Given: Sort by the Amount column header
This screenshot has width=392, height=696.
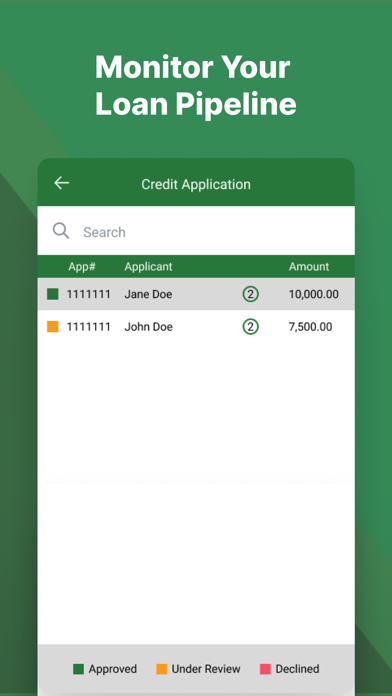Looking at the screenshot, I should pyautogui.click(x=309, y=267).
